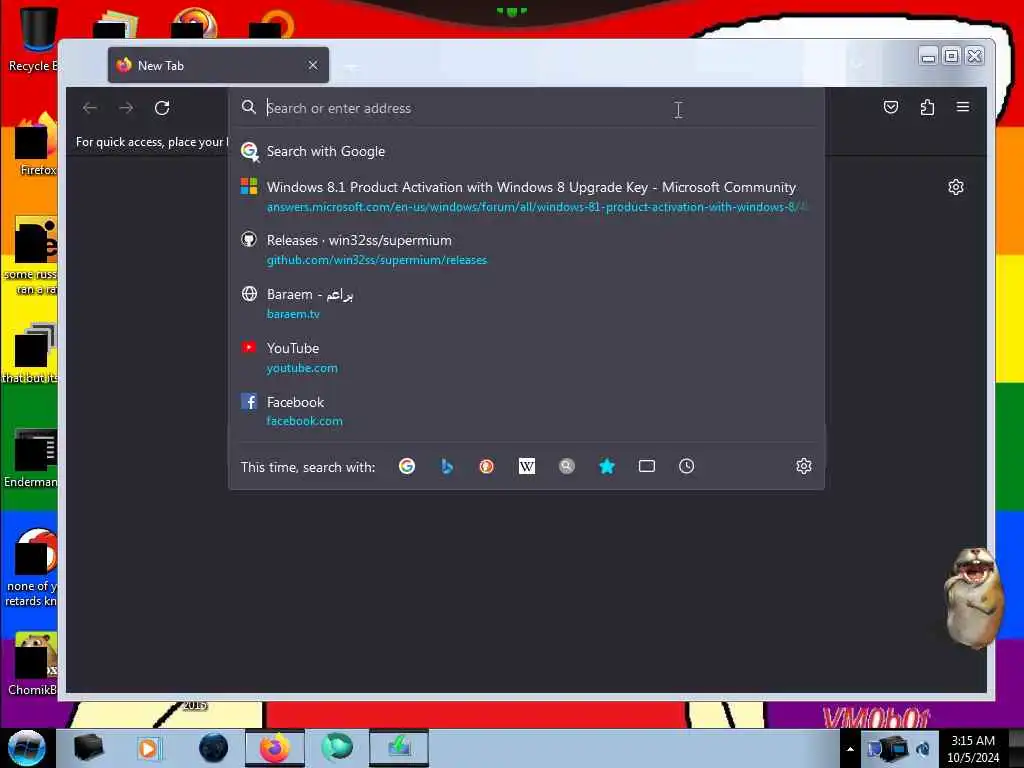This screenshot has width=1024, height=768.
Task: Open the YouTube suggestion
Action: click(526, 357)
